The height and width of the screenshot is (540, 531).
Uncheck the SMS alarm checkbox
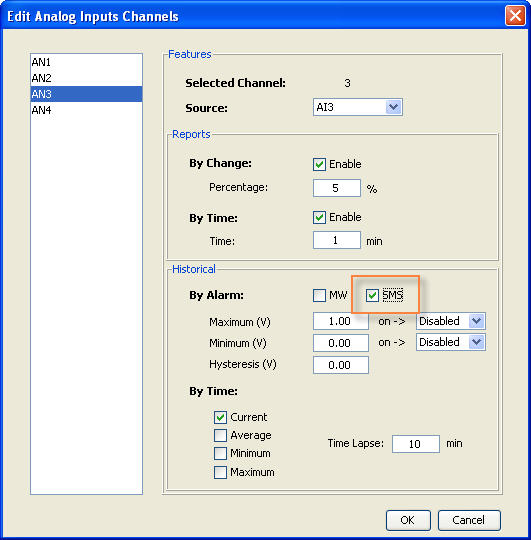pos(372,295)
